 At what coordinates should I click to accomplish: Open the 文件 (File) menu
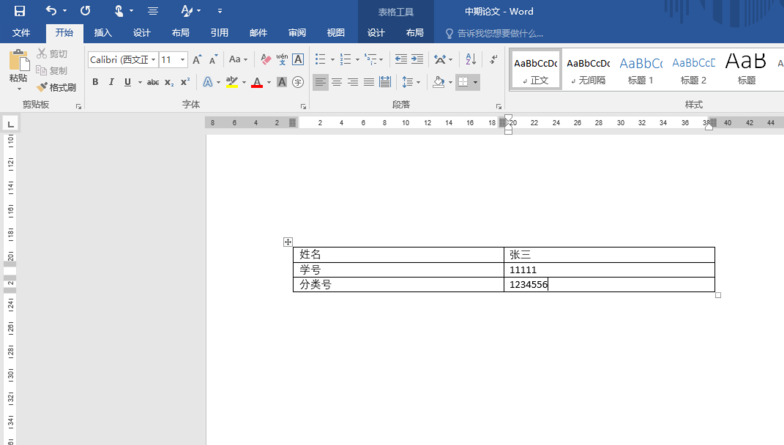point(21,32)
